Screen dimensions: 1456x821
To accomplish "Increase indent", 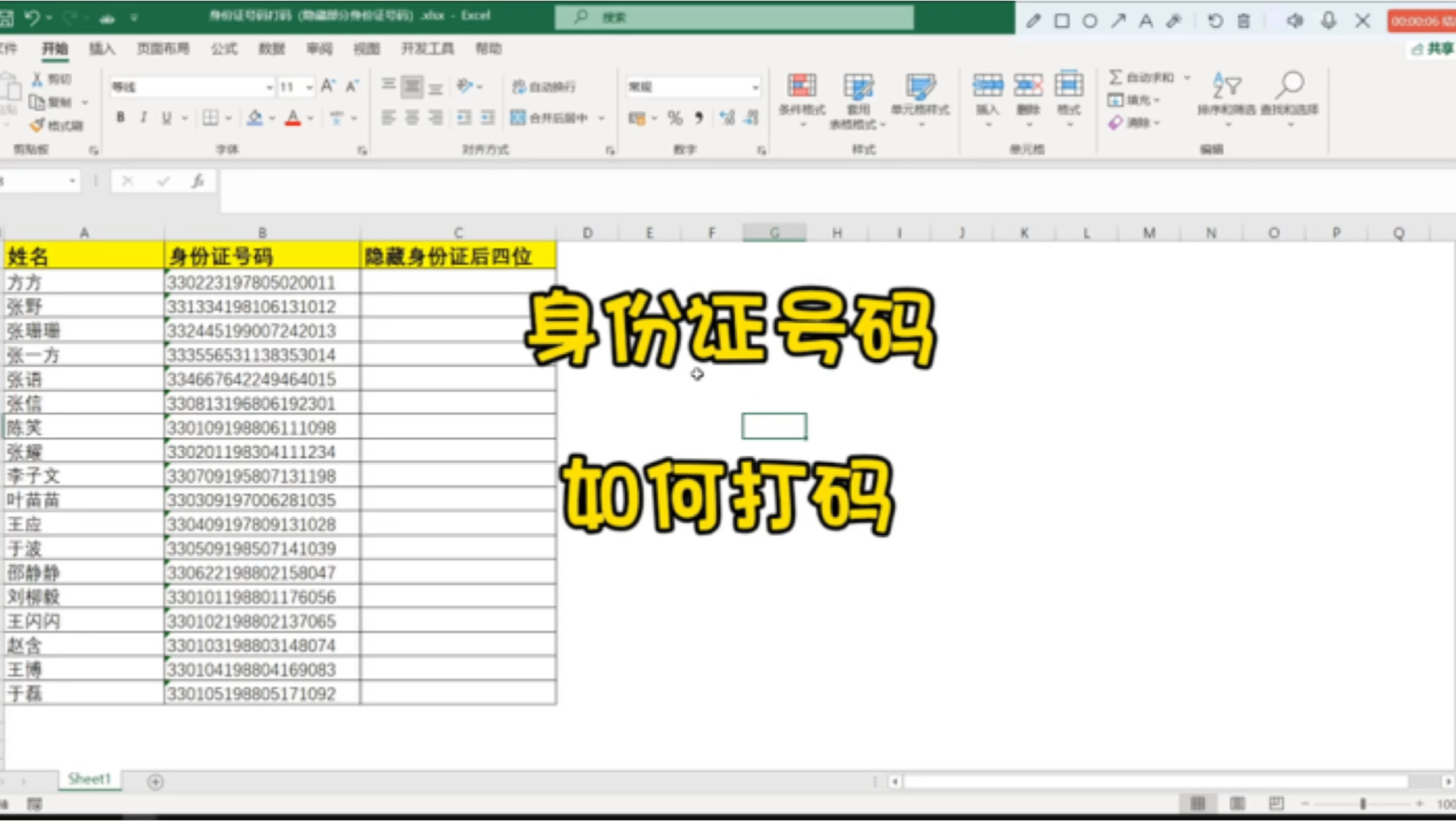I will point(488,117).
